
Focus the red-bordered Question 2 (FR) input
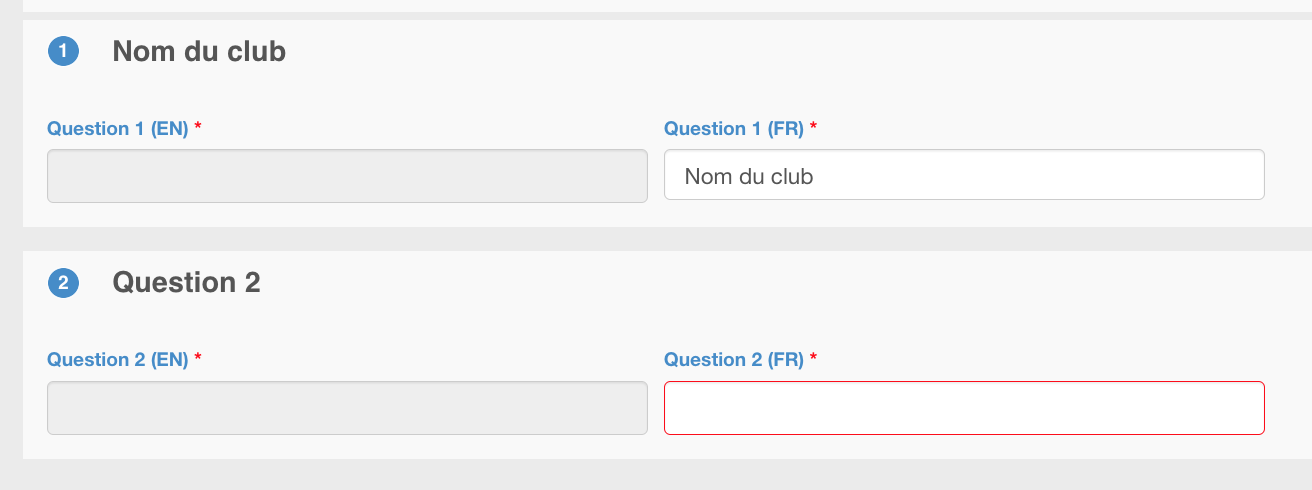964,408
